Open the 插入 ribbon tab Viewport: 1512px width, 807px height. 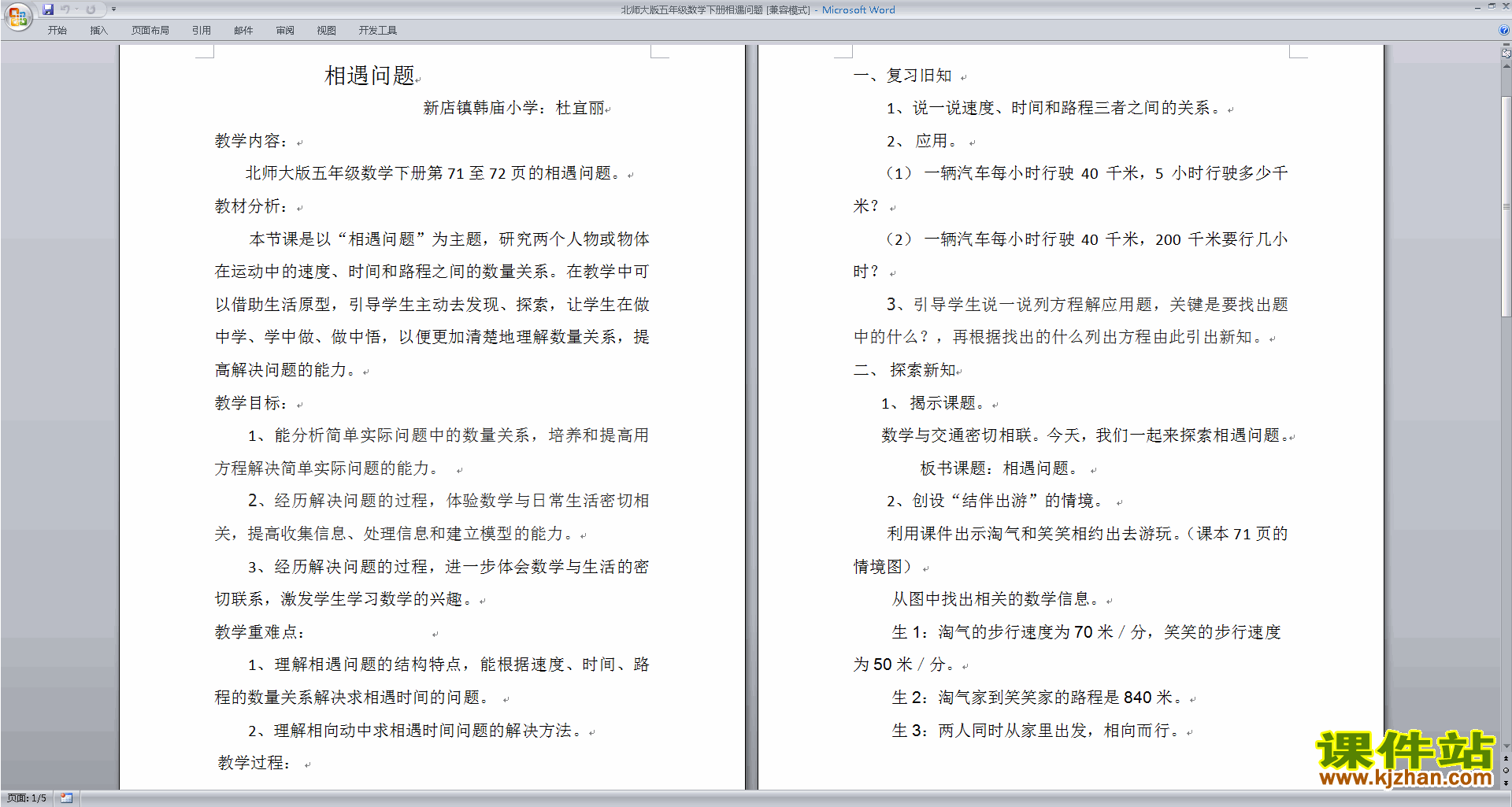tap(98, 31)
